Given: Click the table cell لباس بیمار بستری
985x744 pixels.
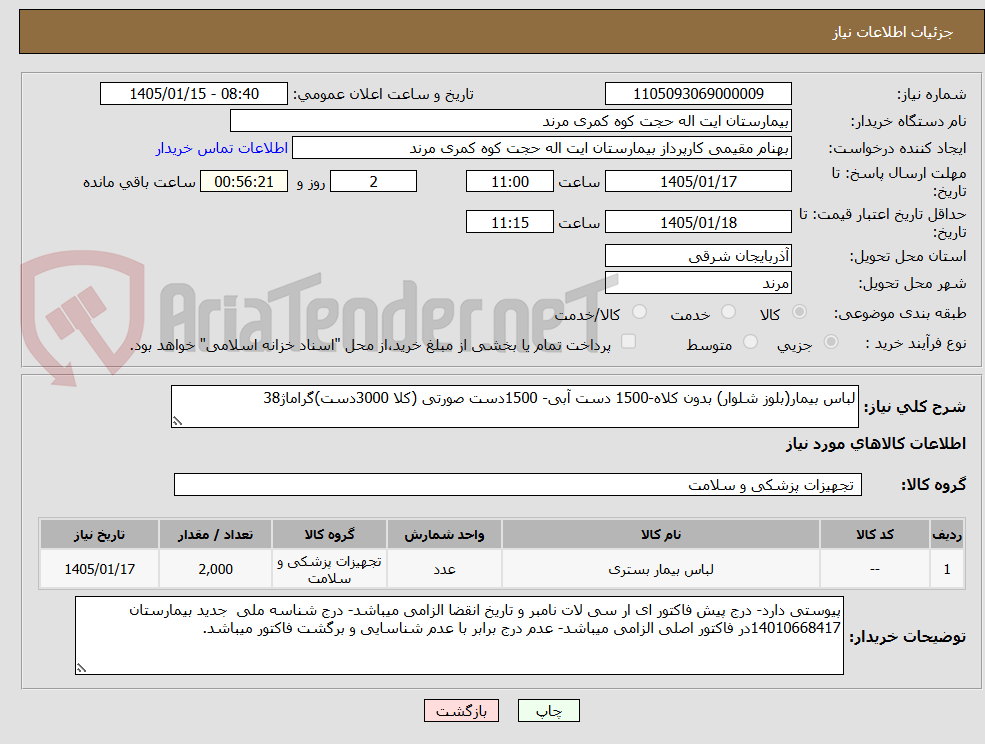Looking at the screenshot, I should coord(660,569).
